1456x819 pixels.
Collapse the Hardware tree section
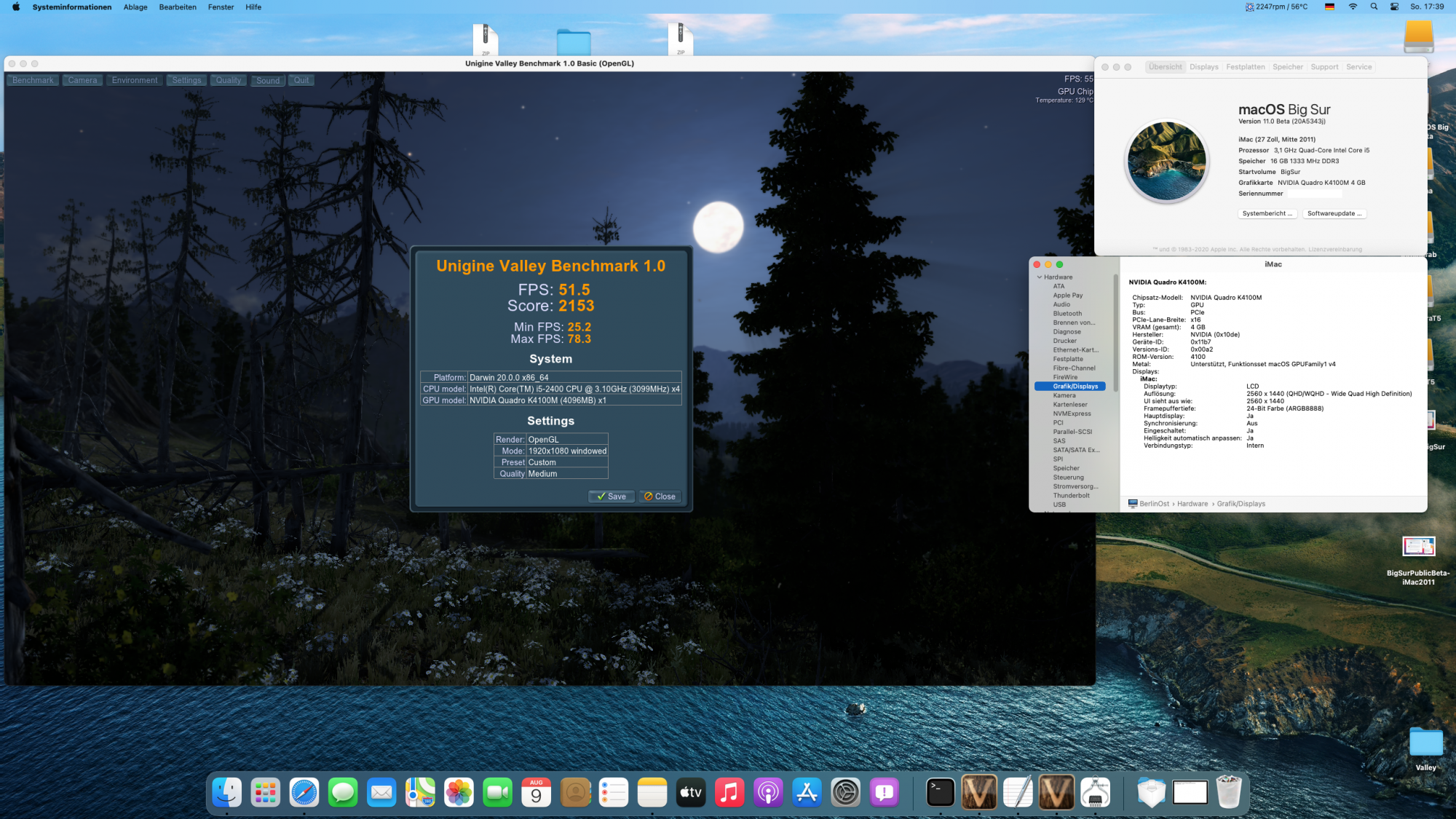point(1040,277)
